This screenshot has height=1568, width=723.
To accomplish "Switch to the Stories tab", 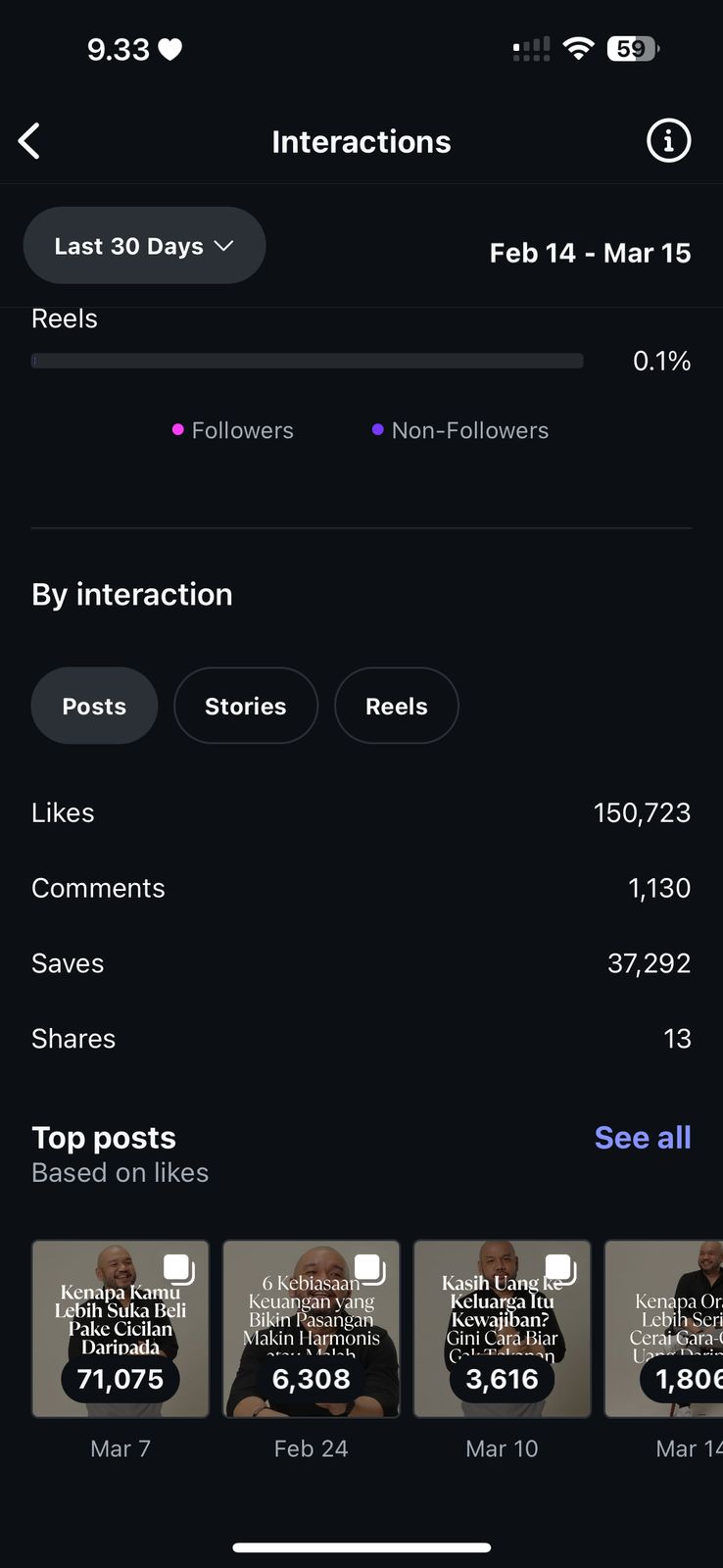I will 245,706.
